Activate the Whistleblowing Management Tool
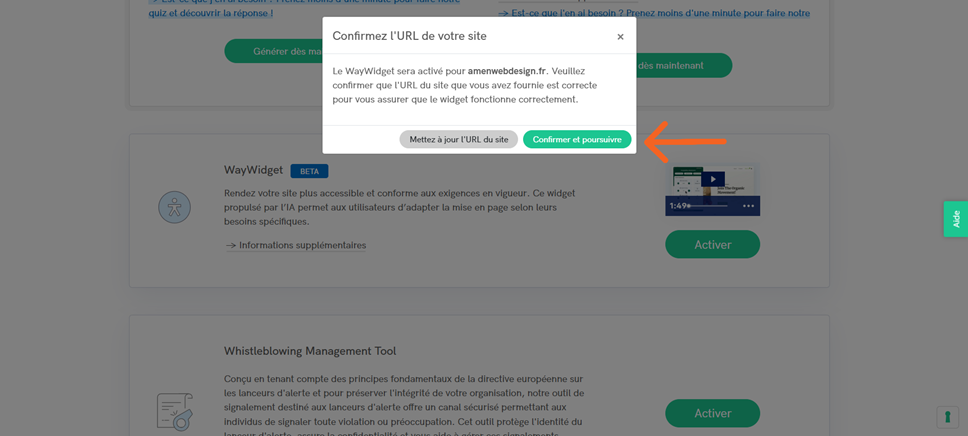The width and height of the screenshot is (968, 436). (x=712, y=413)
